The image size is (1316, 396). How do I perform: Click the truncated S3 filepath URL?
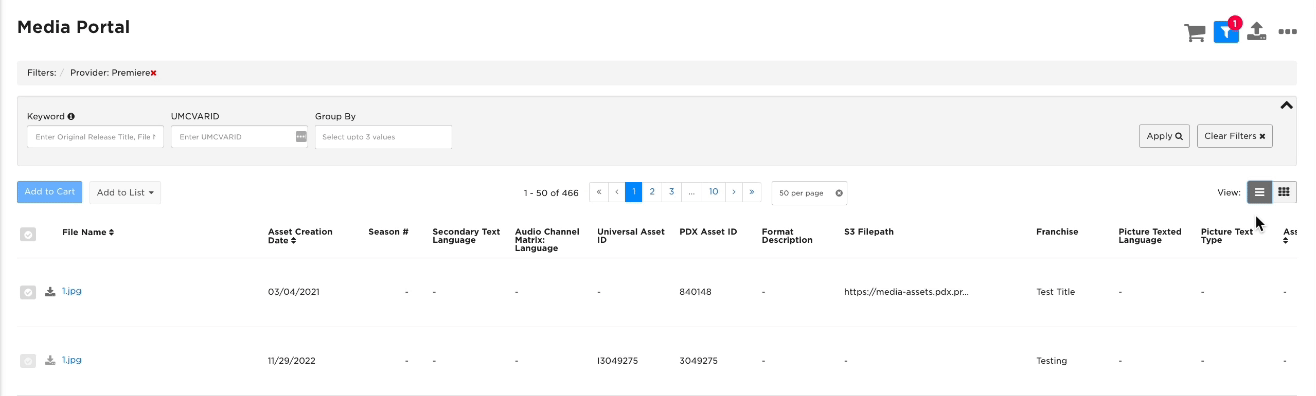tap(906, 292)
